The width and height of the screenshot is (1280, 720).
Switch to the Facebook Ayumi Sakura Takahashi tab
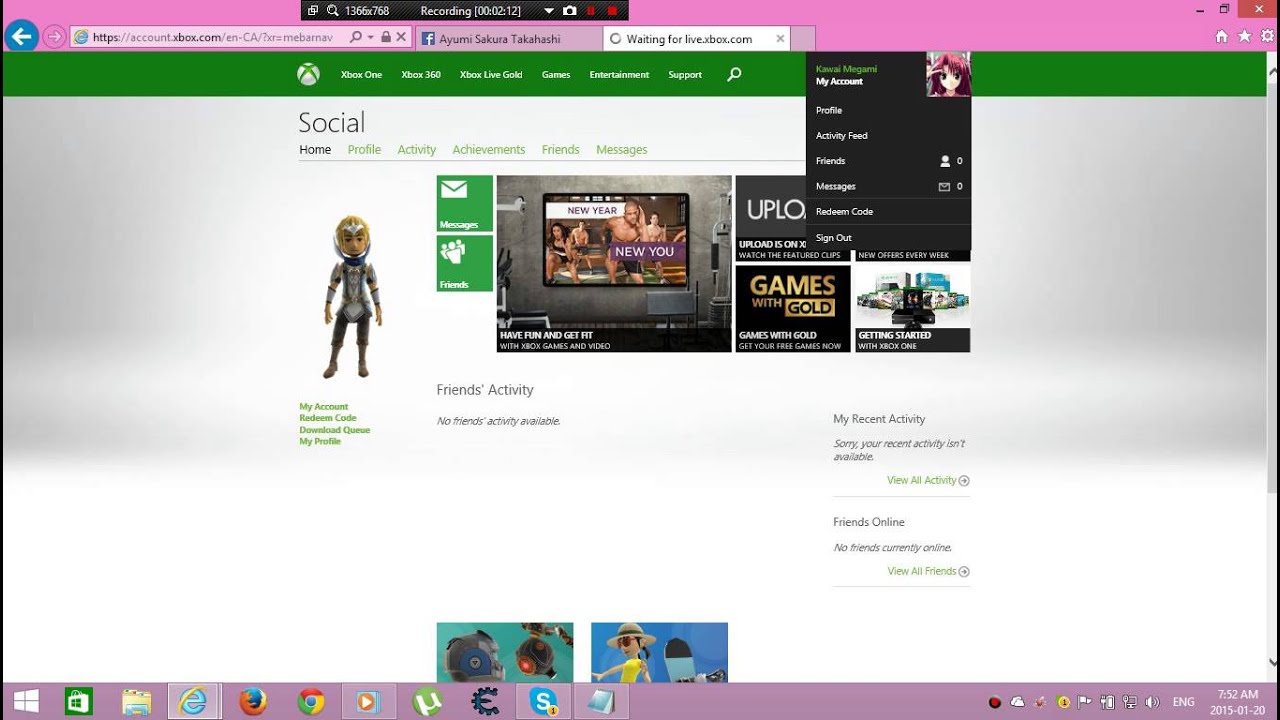pos(507,39)
